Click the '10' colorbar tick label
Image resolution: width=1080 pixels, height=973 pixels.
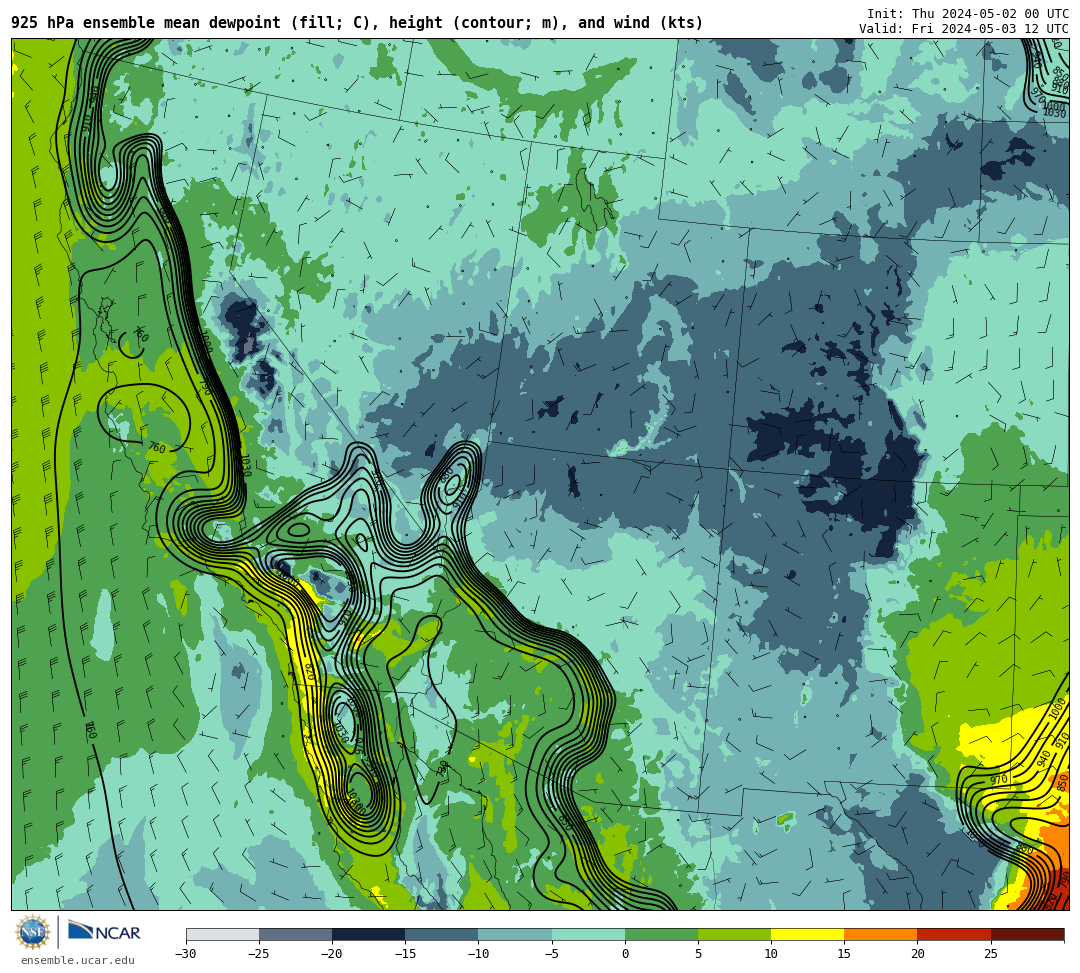771,954
